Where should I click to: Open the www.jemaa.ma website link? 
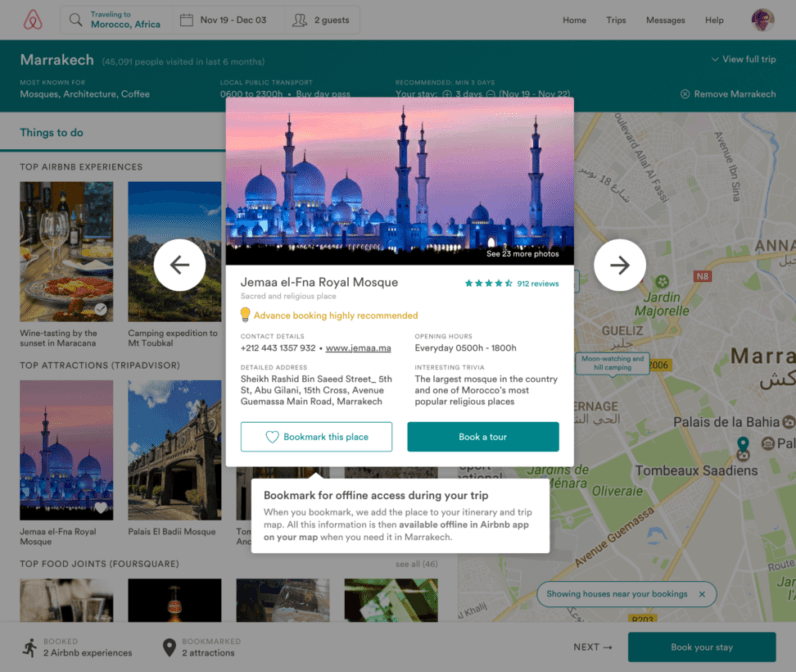(358, 349)
